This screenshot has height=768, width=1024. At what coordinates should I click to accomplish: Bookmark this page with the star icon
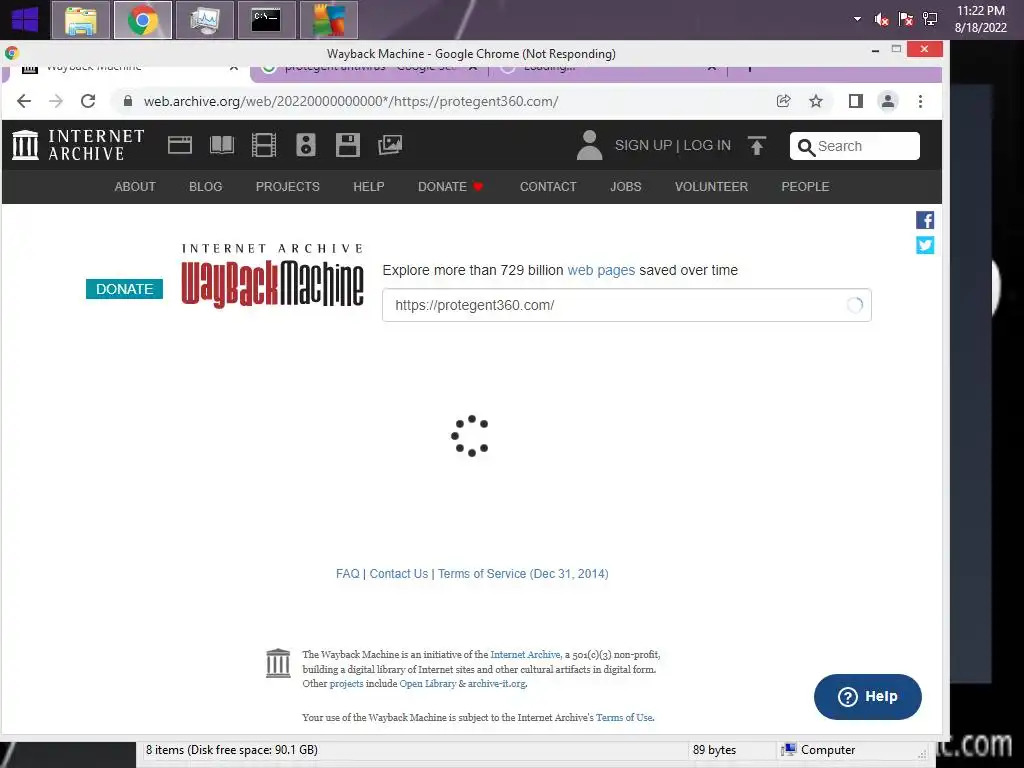pyautogui.click(x=816, y=101)
